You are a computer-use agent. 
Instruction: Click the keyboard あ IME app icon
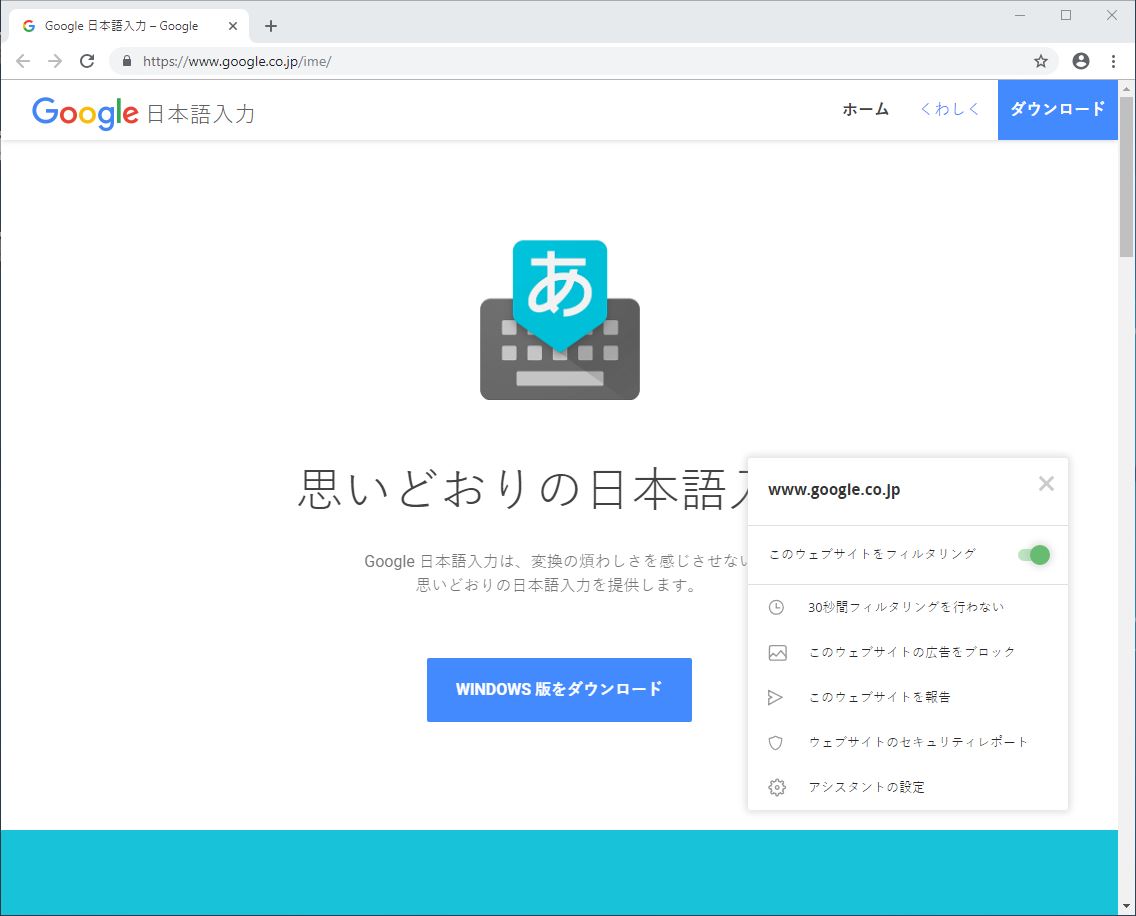click(x=560, y=320)
